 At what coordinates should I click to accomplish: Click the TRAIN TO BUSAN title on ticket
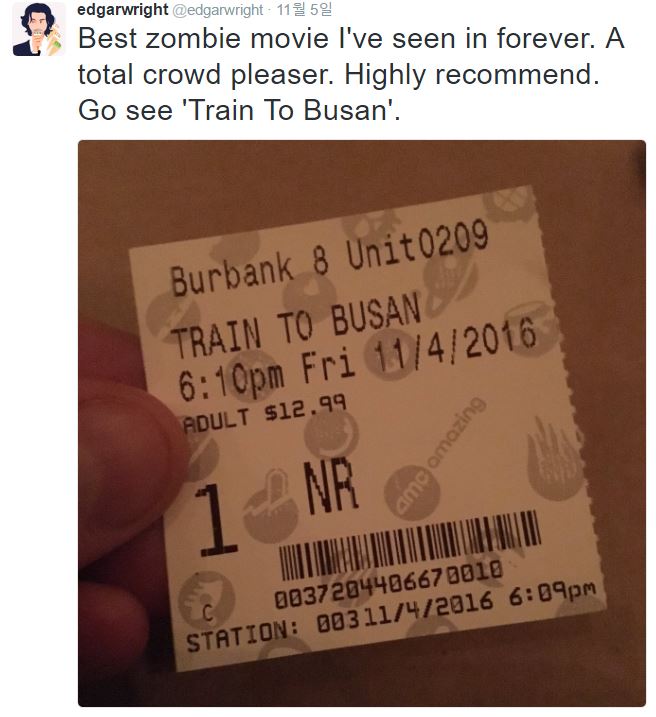296,326
